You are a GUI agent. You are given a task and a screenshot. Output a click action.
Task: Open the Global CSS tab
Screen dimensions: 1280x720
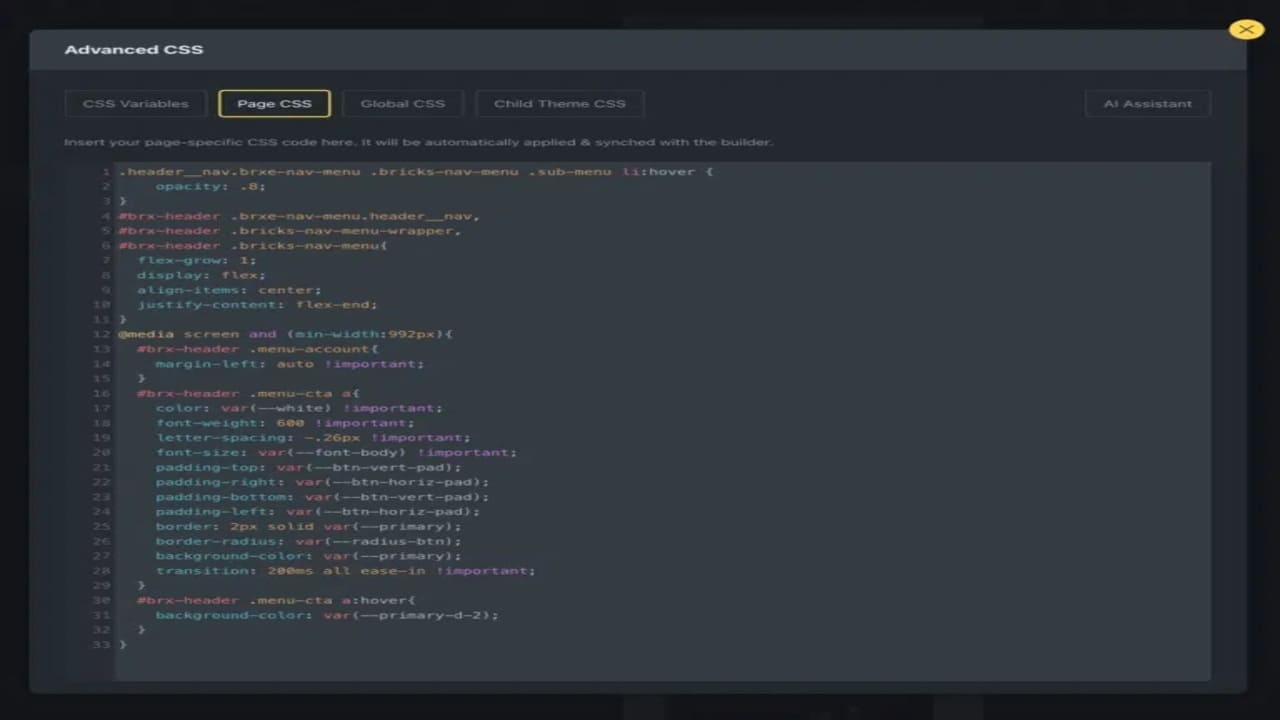pos(402,104)
